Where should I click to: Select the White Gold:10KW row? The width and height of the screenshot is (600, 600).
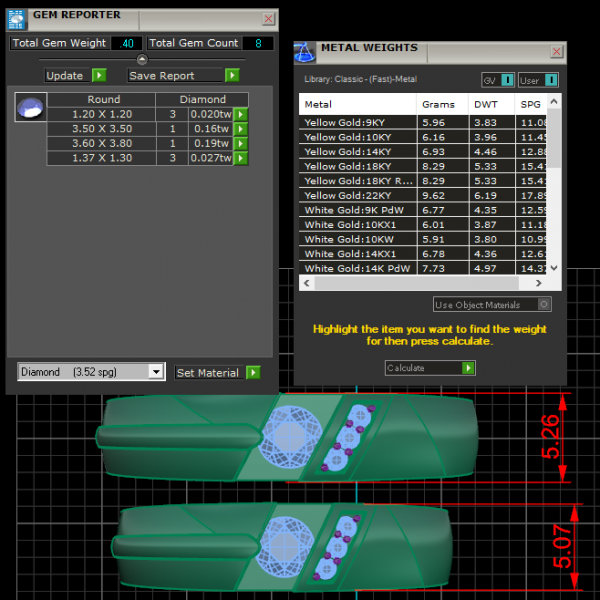(x=356, y=239)
